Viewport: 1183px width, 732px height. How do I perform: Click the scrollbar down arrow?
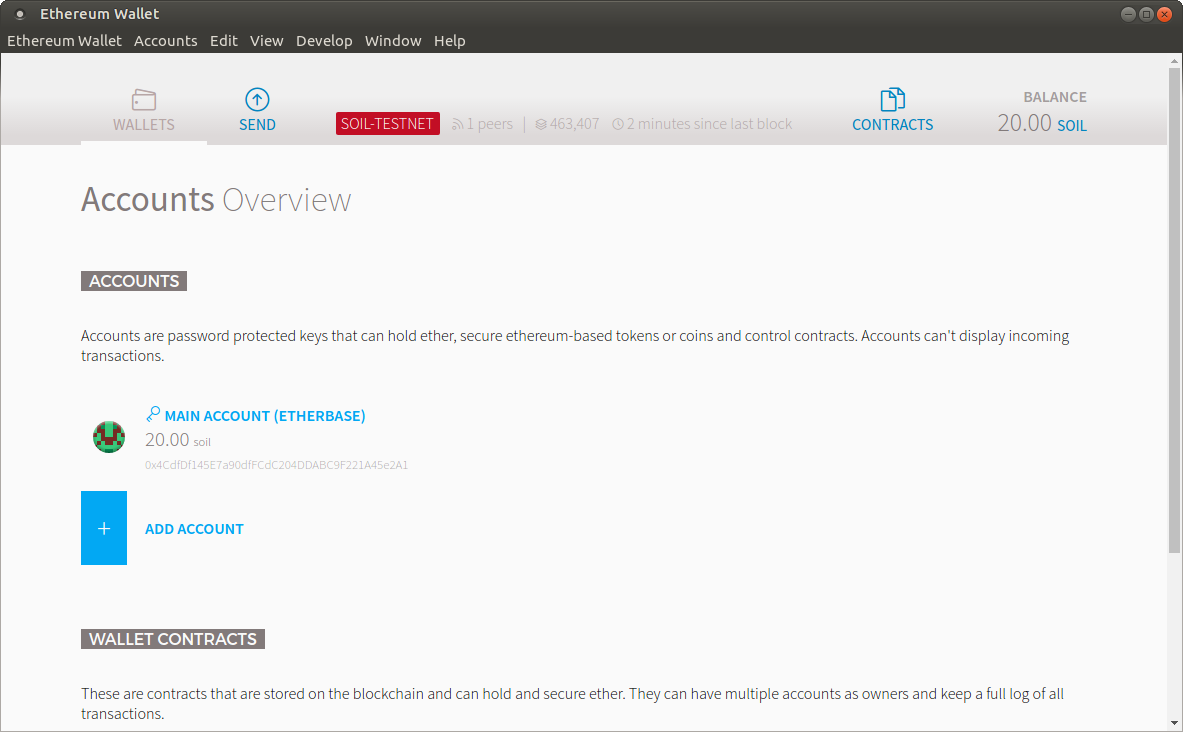tap(1174, 724)
